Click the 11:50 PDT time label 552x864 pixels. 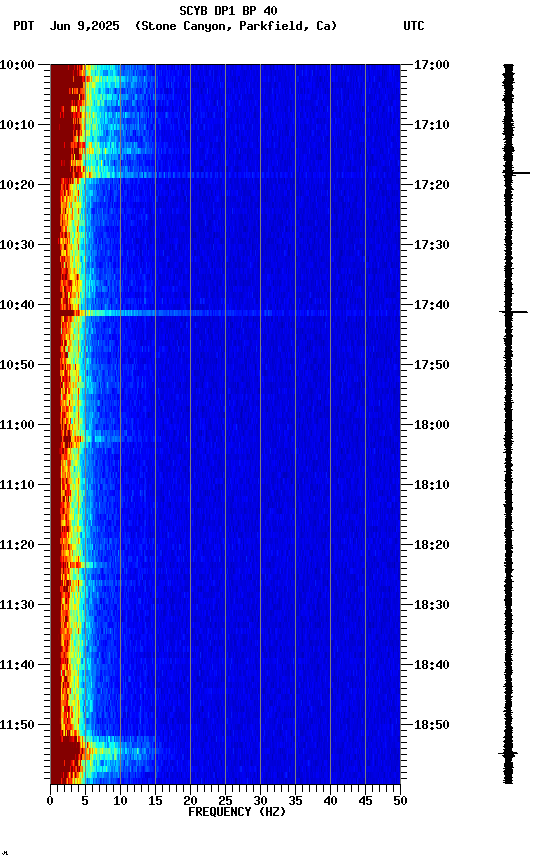(17, 725)
